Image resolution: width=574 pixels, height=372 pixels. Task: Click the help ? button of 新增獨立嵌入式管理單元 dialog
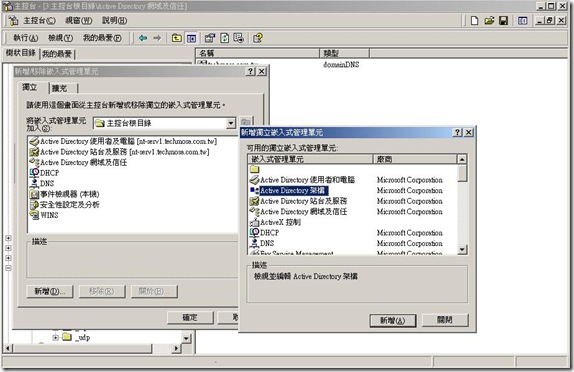[458, 133]
